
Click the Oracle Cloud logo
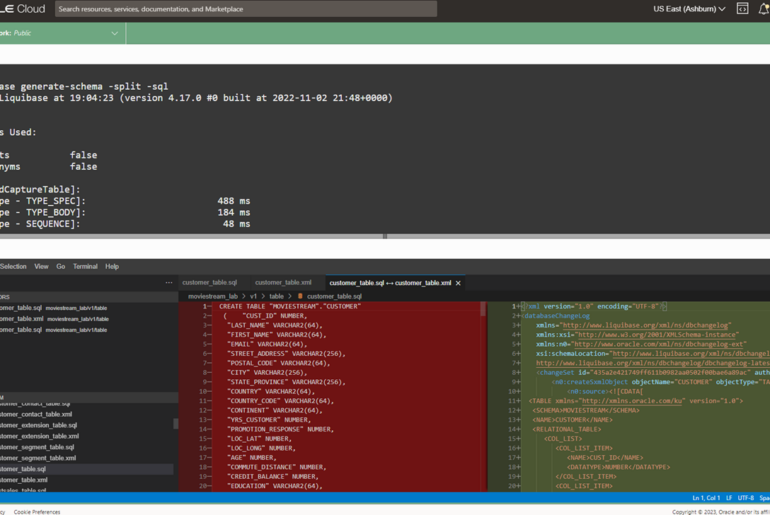tap(23, 9)
